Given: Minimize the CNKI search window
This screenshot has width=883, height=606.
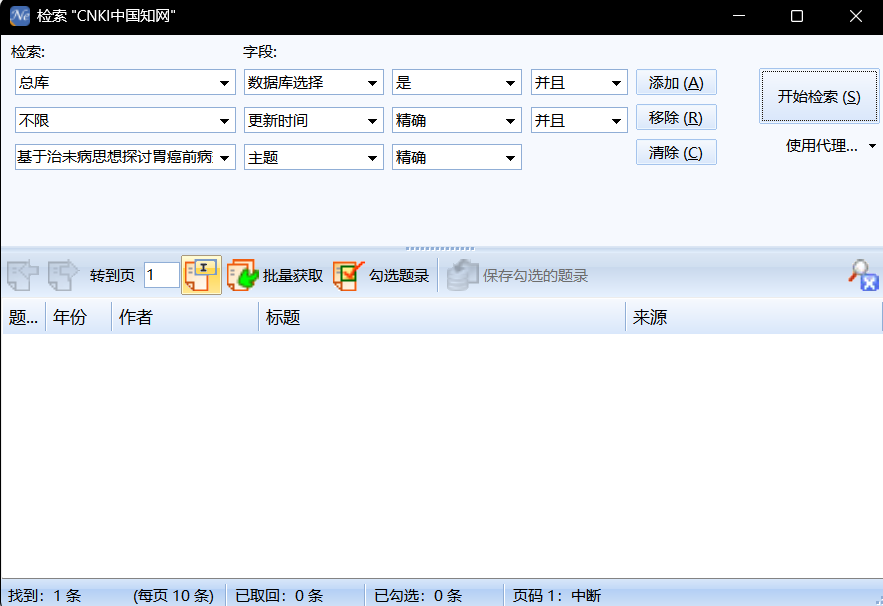Looking at the screenshot, I should 739,16.
